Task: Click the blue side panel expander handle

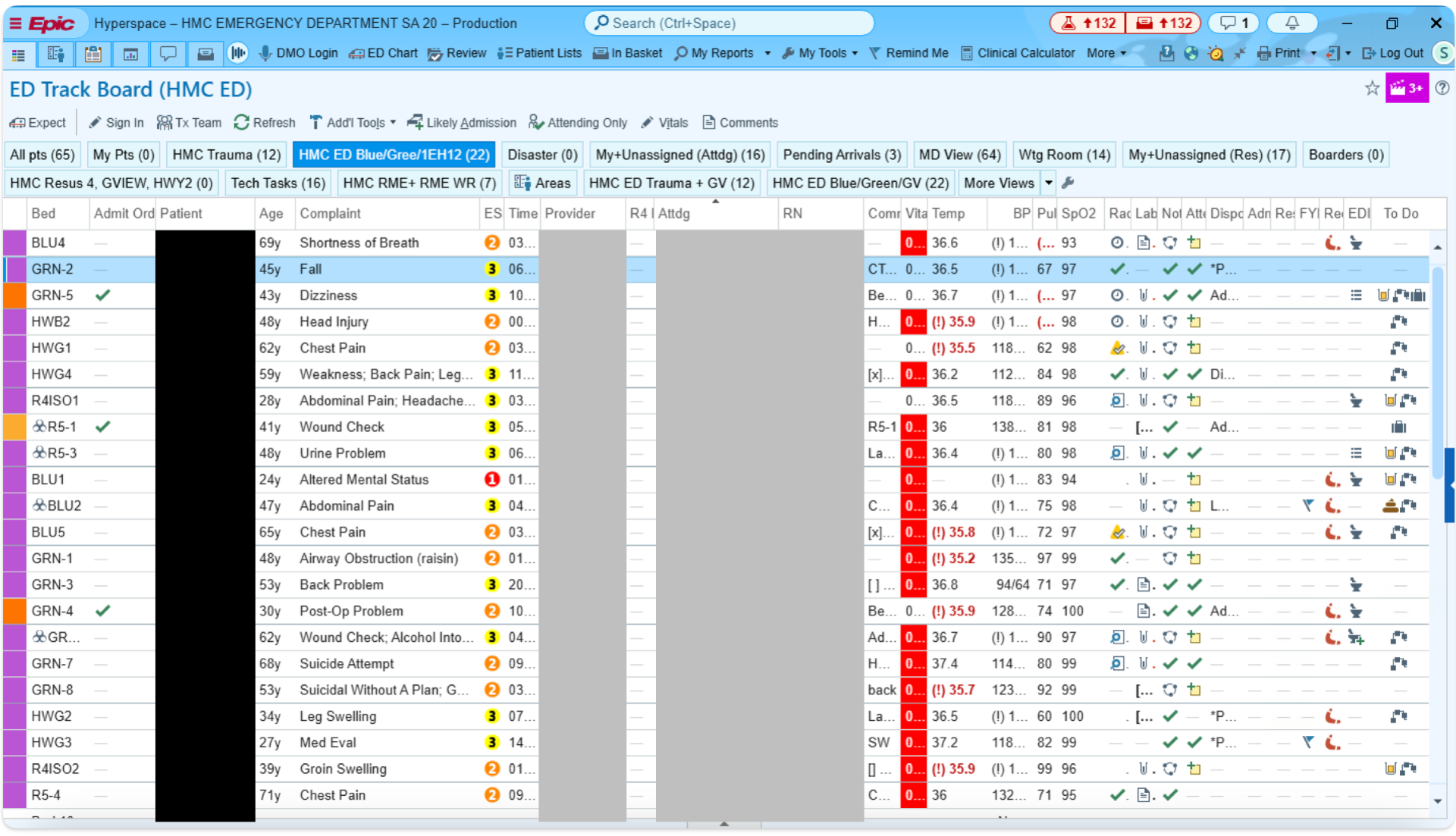Action: (x=1450, y=485)
